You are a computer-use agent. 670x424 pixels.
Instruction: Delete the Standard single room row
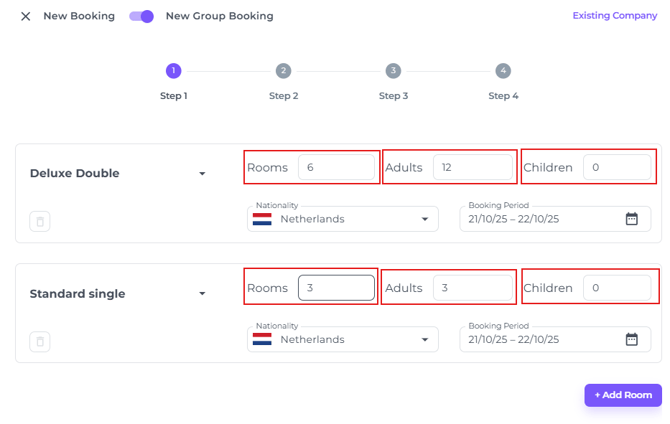pos(40,342)
